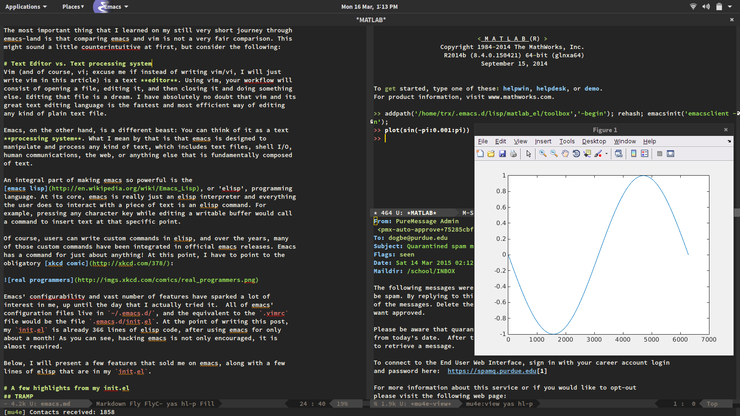
Task: Select the Edit Plot arrow tool
Action: pyautogui.click(x=528, y=154)
